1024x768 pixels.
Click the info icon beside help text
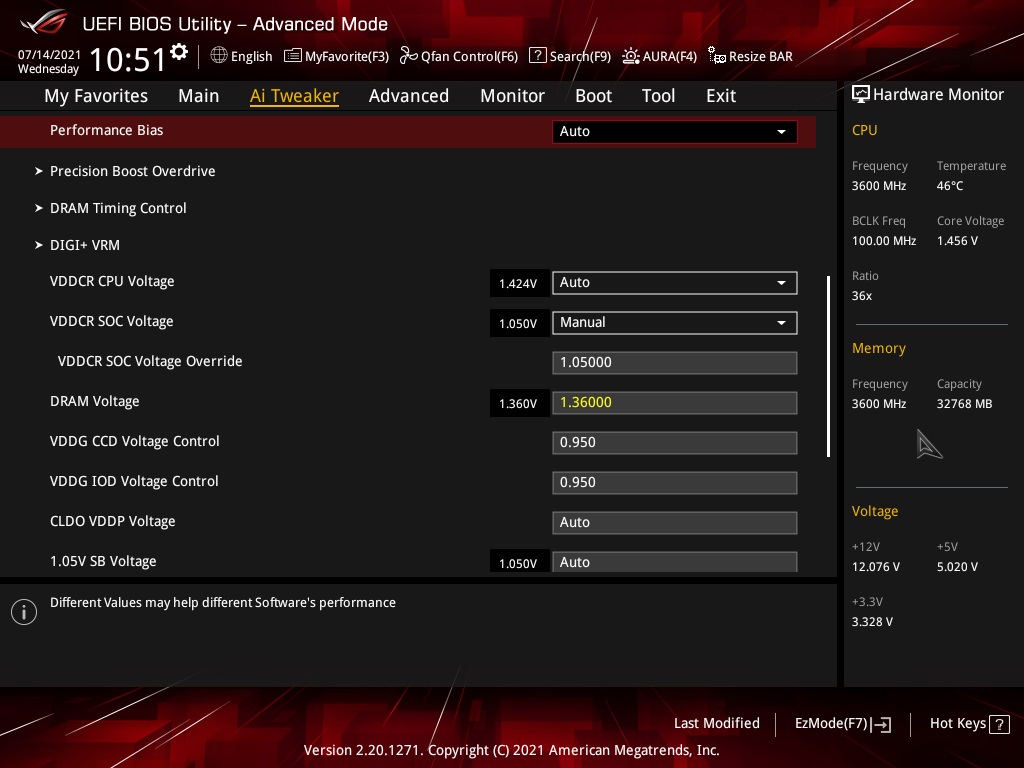24,612
